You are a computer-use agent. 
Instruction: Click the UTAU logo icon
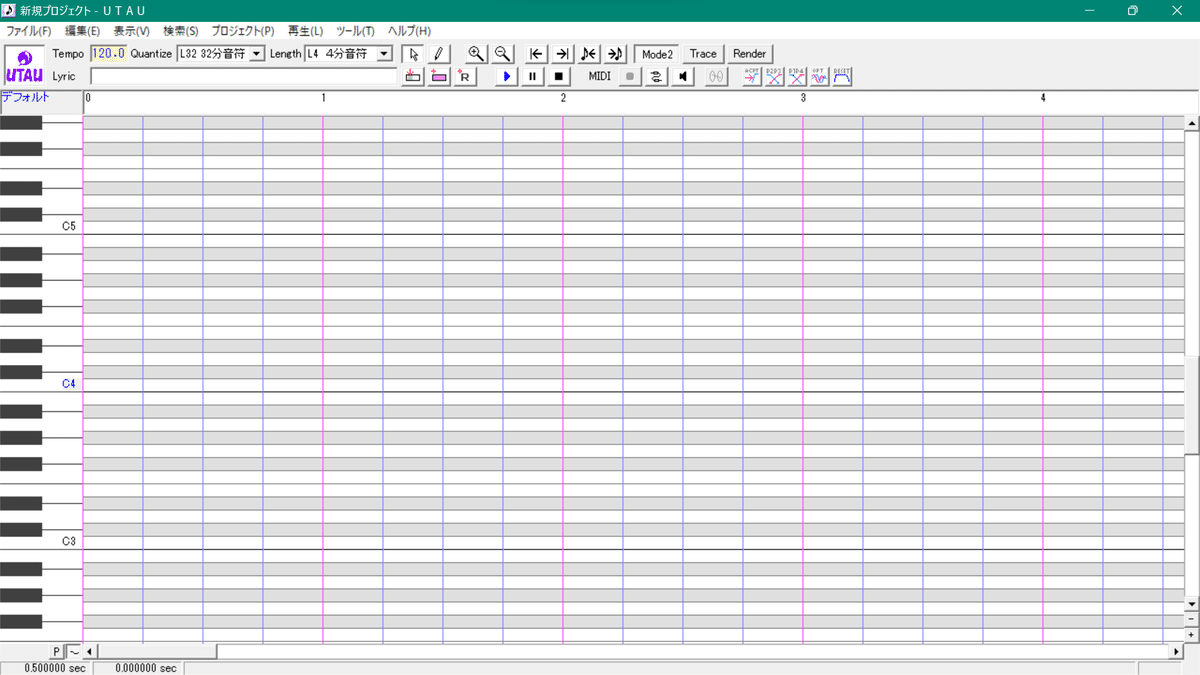click(x=24, y=66)
